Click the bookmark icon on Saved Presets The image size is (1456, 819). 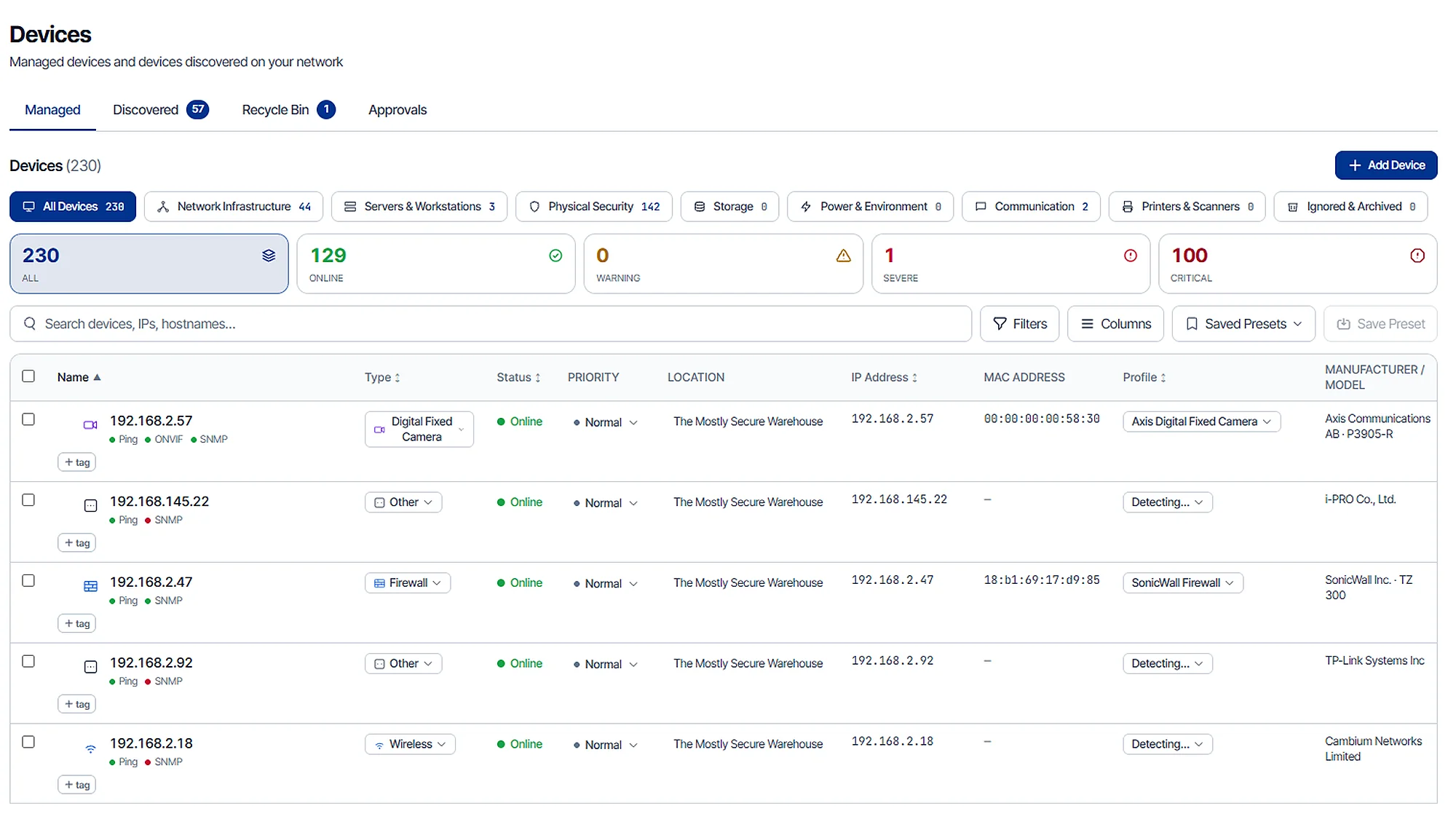pos(1192,323)
